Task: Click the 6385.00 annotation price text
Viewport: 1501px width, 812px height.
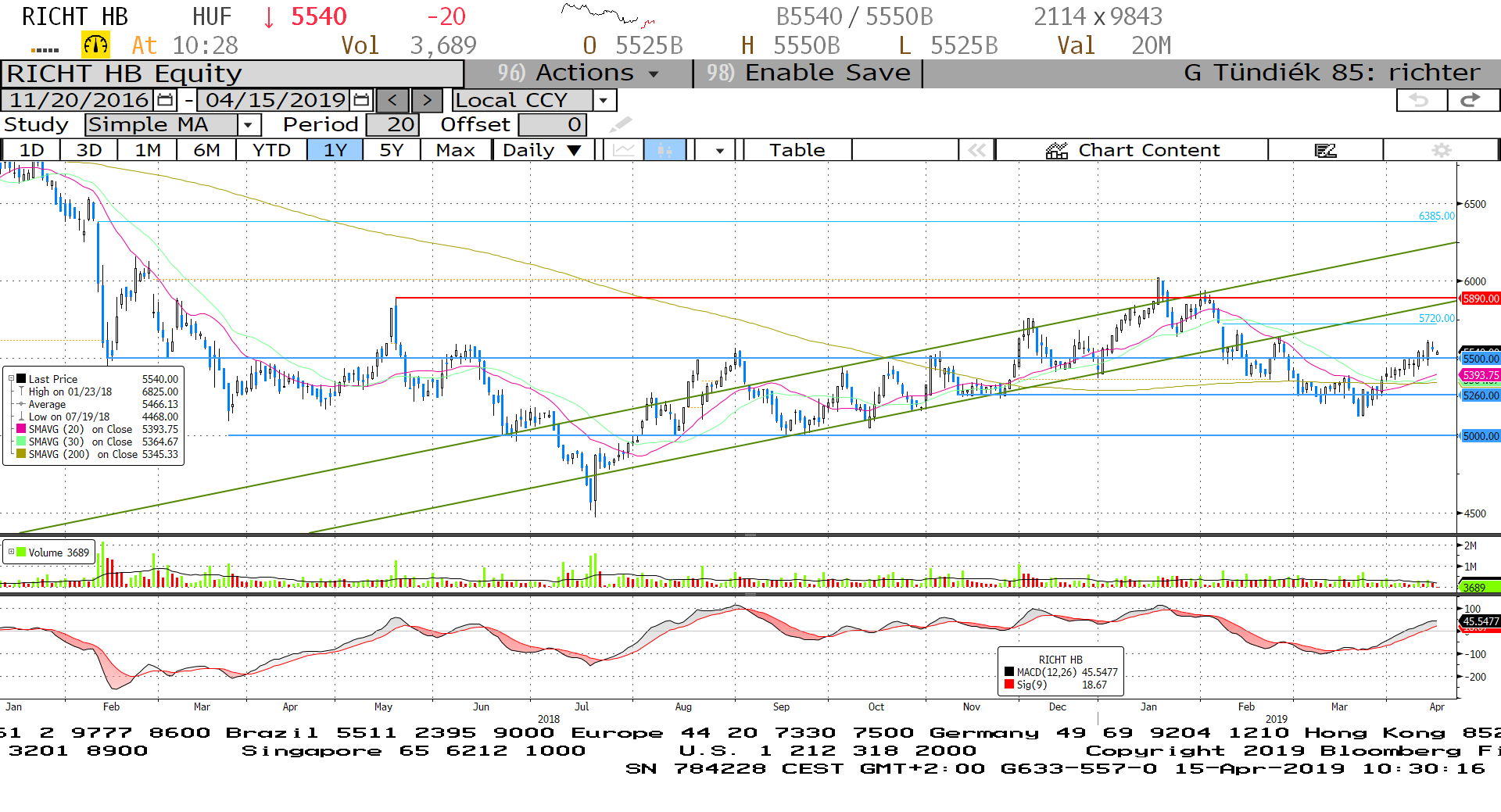Action: click(x=1437, y=216)
